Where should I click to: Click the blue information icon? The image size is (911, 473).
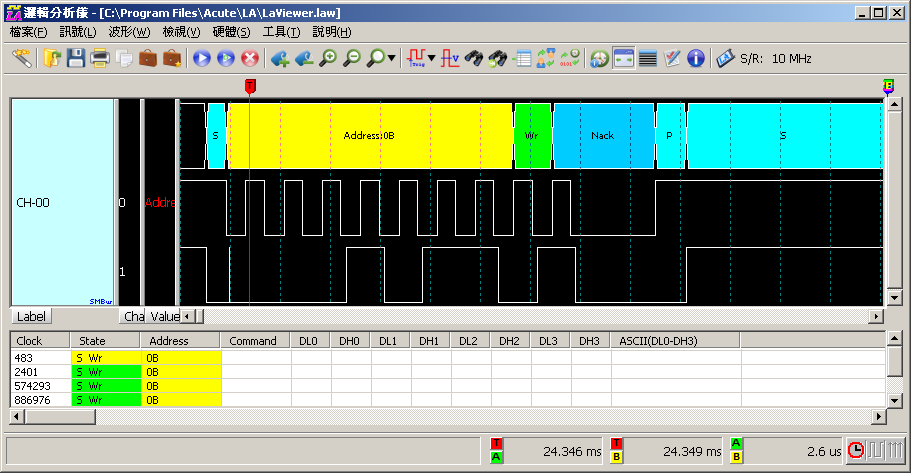click(x=695, y=58)
